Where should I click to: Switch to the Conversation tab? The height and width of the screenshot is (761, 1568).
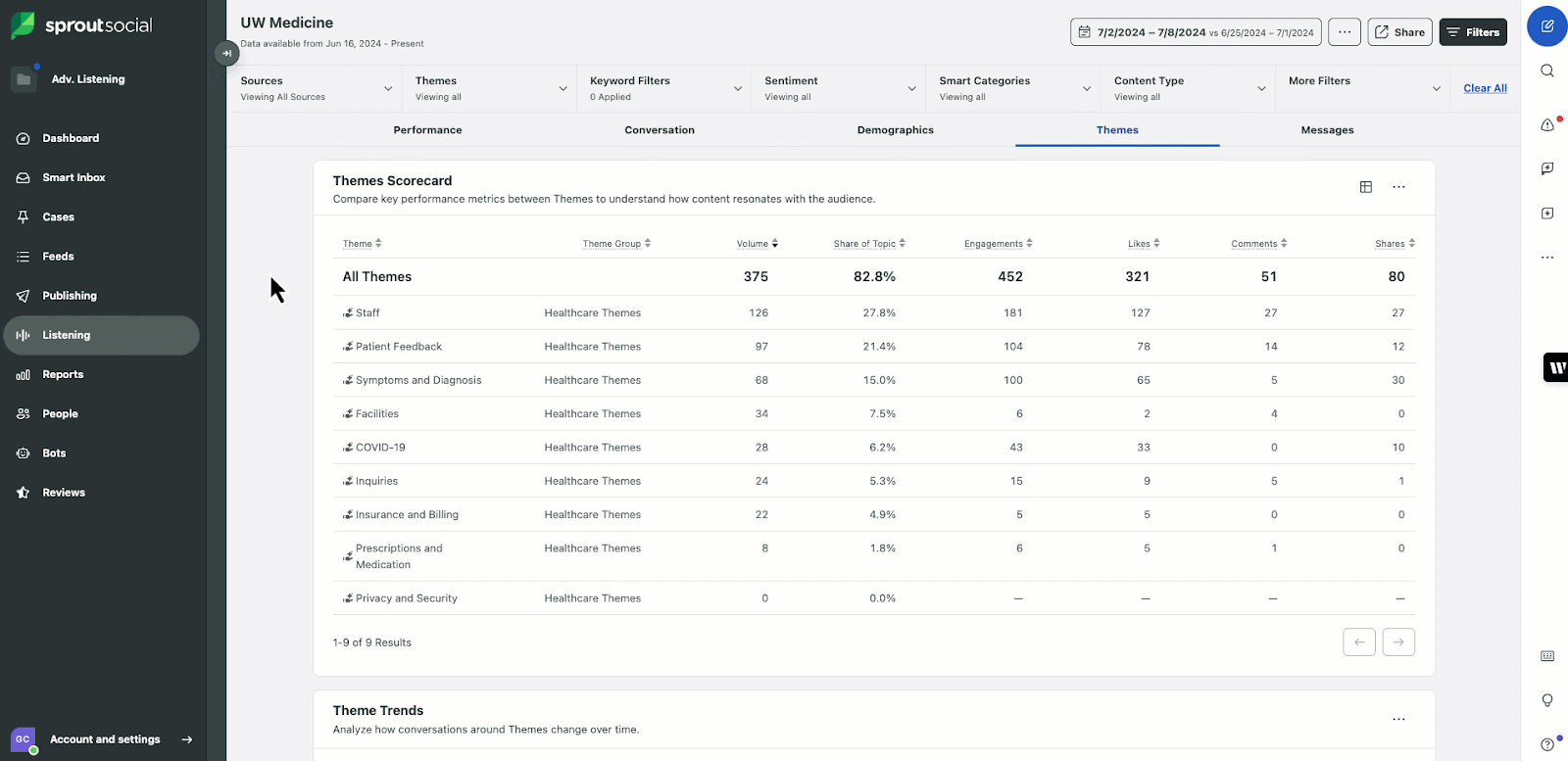660,129
